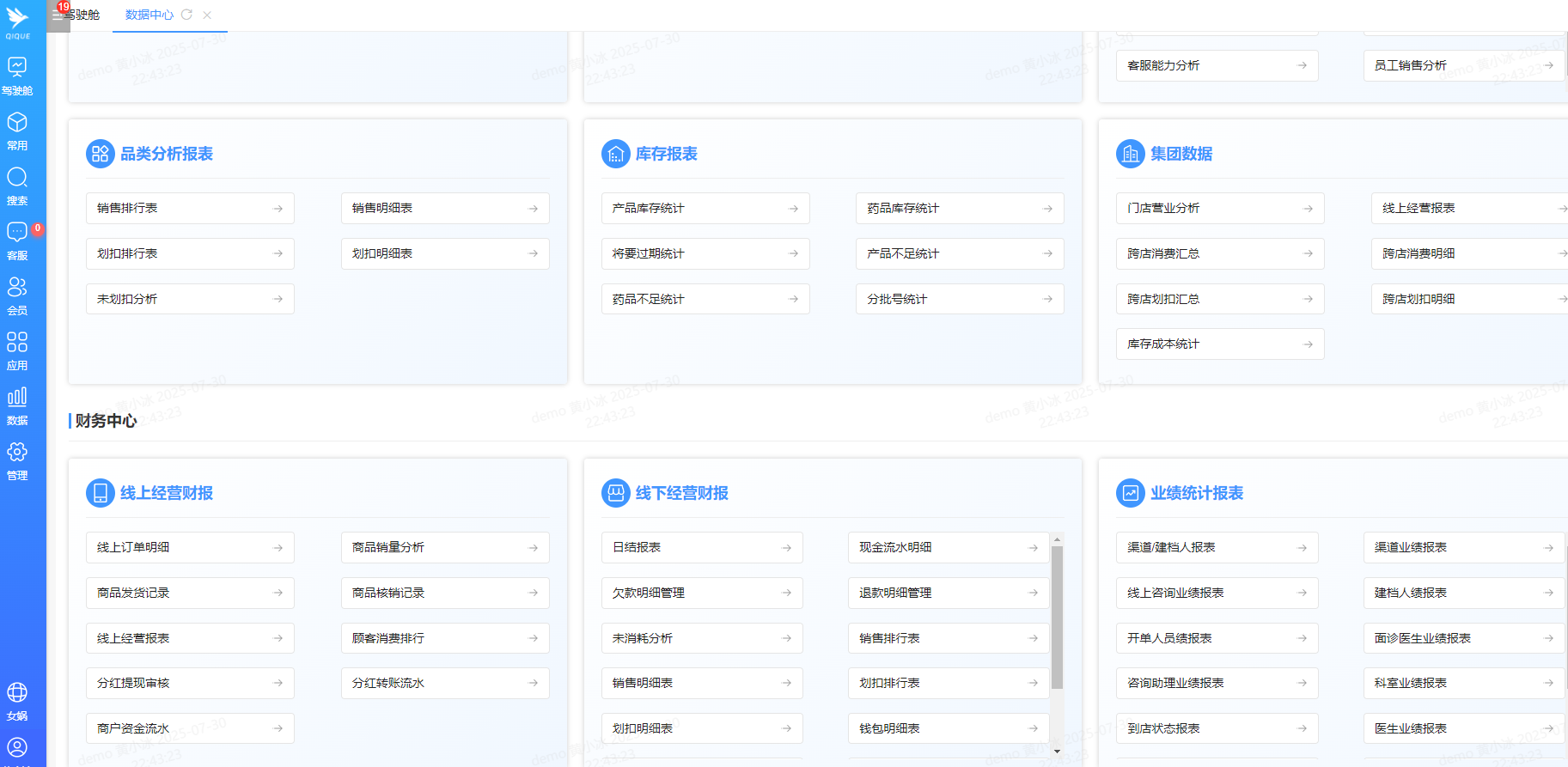Open the 管理 settings gear icon
The image size is (1568, 767).
tap(17, 453)
